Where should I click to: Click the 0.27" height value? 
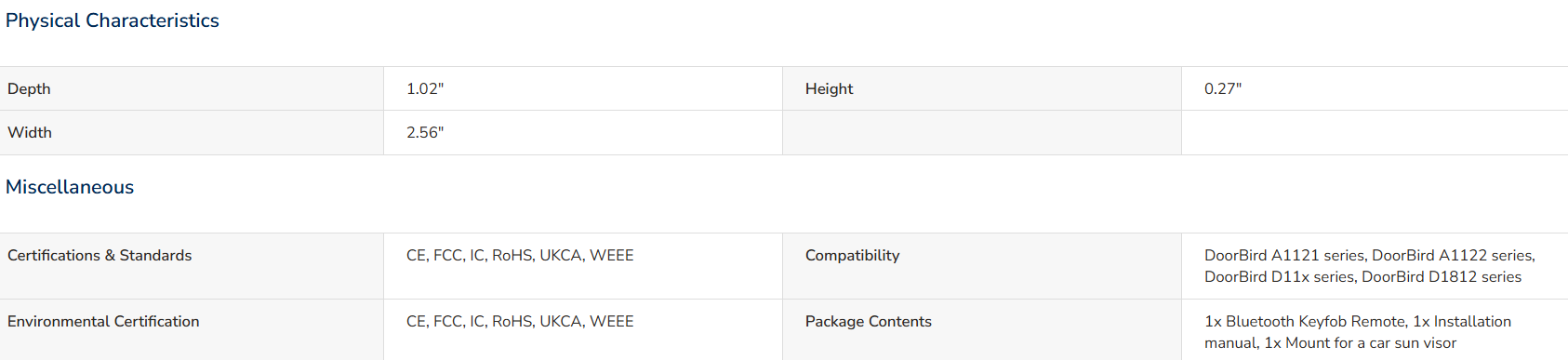(x=1223, y=88)
